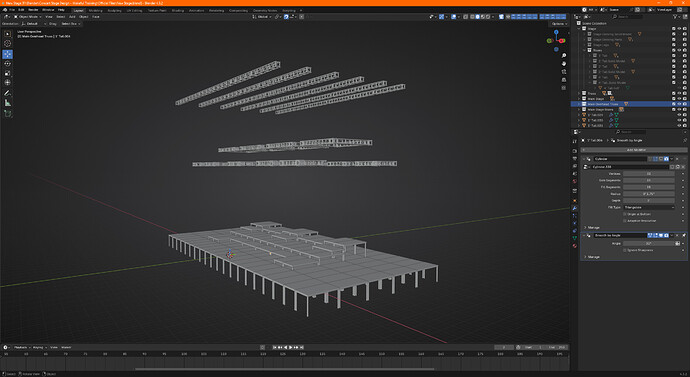Collapse the Rooms collection in outliner
This screenshot has height=377, width=690.
click(584, 50)
